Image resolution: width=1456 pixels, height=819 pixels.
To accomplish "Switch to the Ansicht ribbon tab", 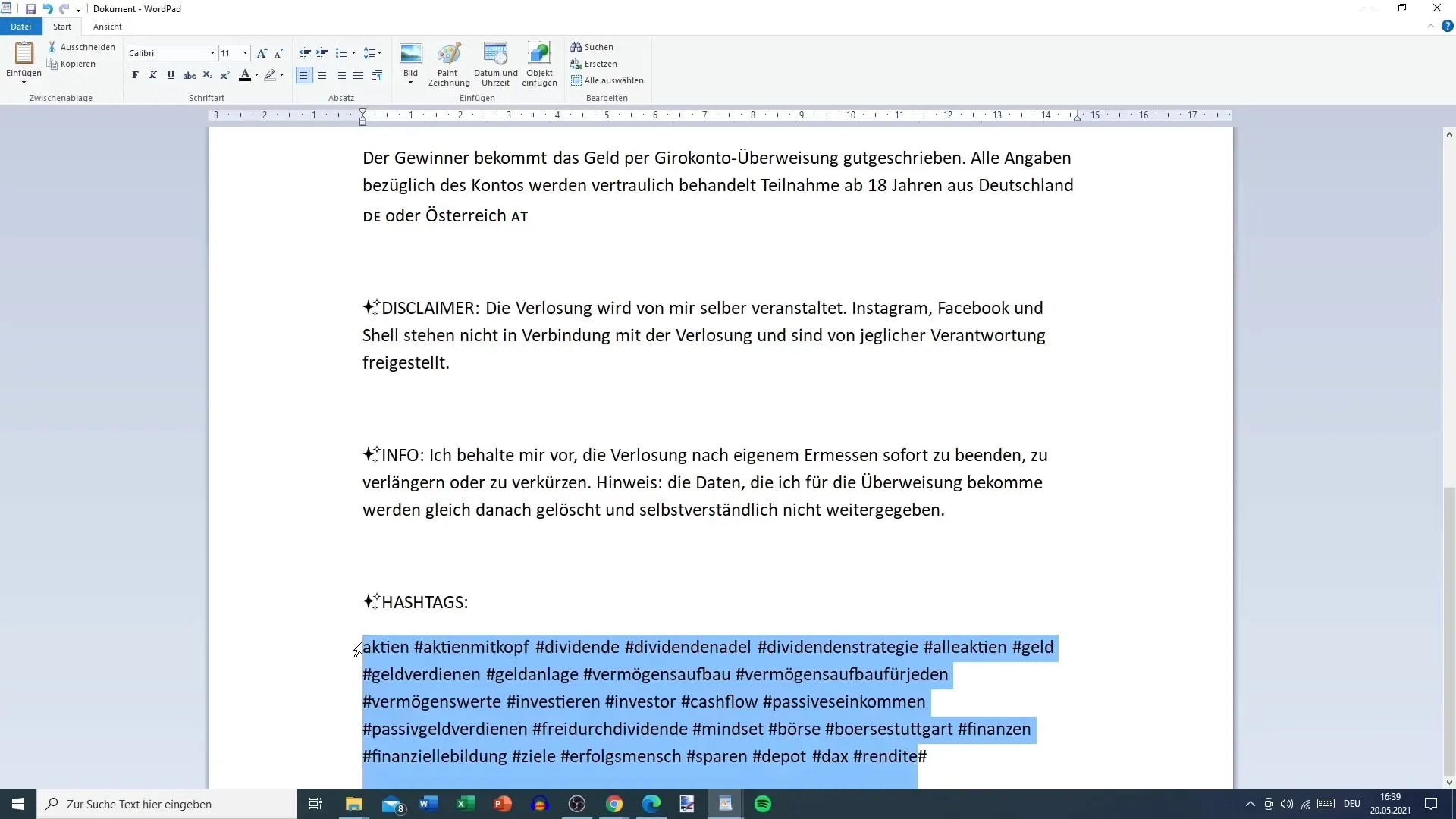I will (108, 27).
